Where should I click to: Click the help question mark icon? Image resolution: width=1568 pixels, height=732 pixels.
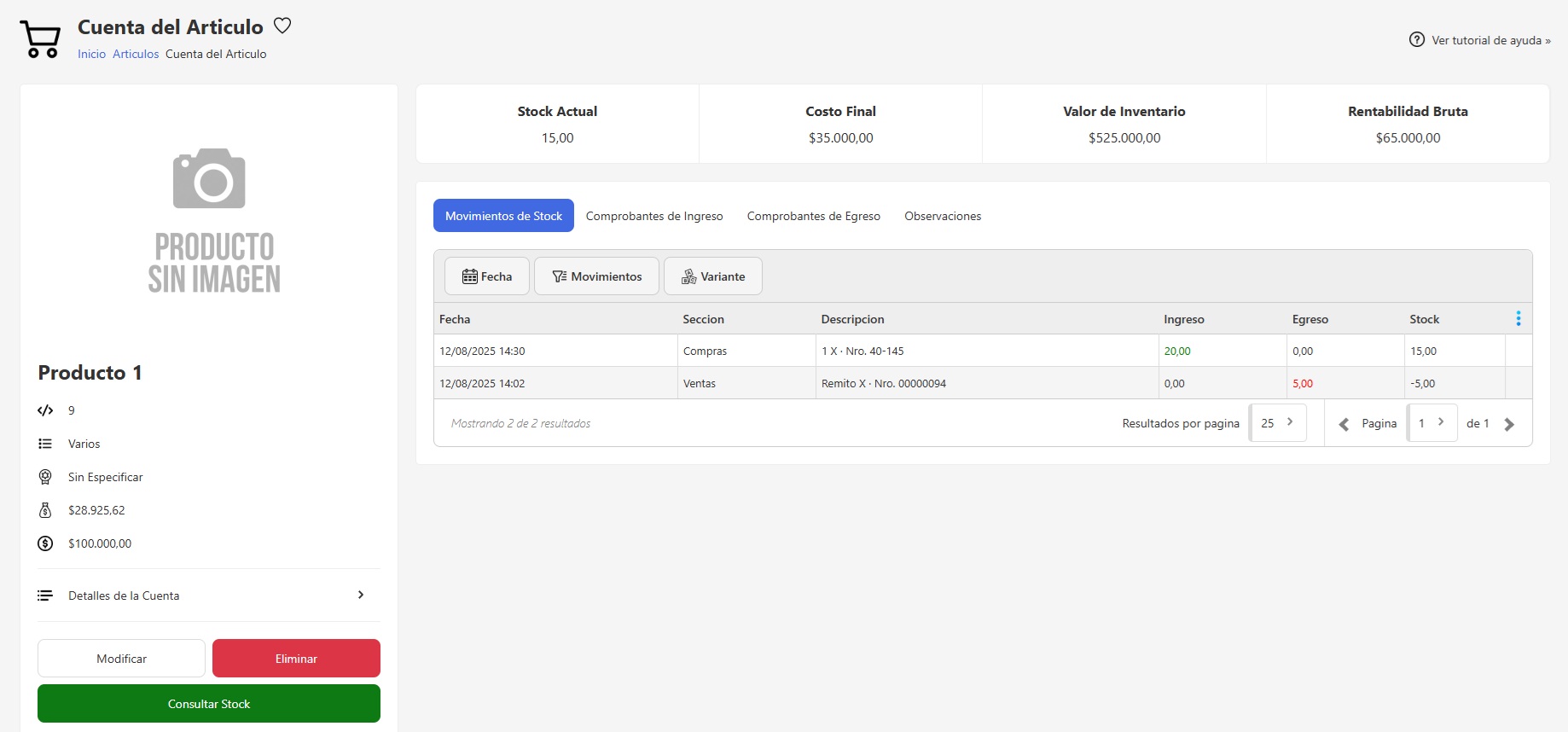1416,40
